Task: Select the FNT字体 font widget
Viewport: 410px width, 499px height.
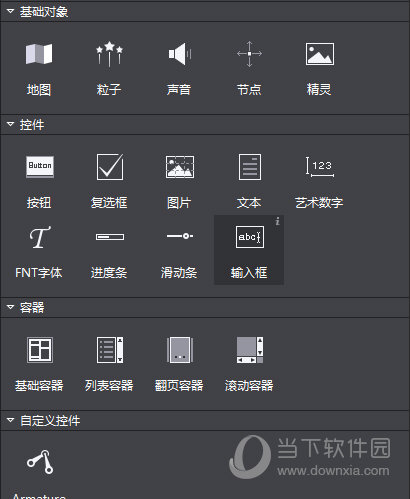Action: [40, 237]
